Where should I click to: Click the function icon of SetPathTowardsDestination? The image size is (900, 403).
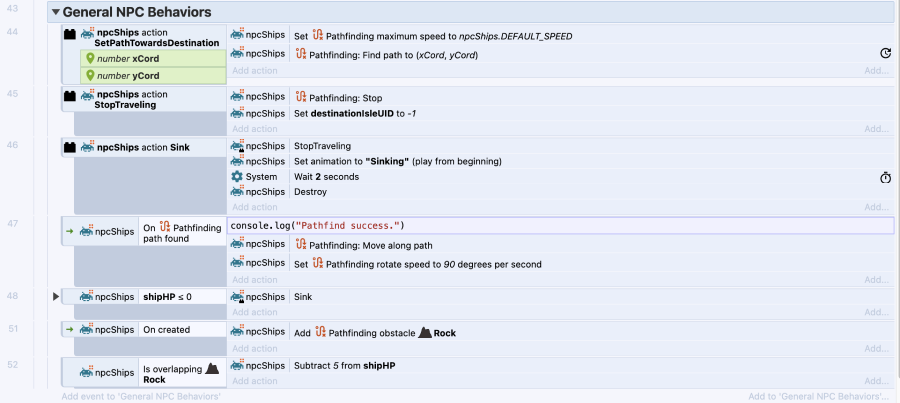pos(70,35)
